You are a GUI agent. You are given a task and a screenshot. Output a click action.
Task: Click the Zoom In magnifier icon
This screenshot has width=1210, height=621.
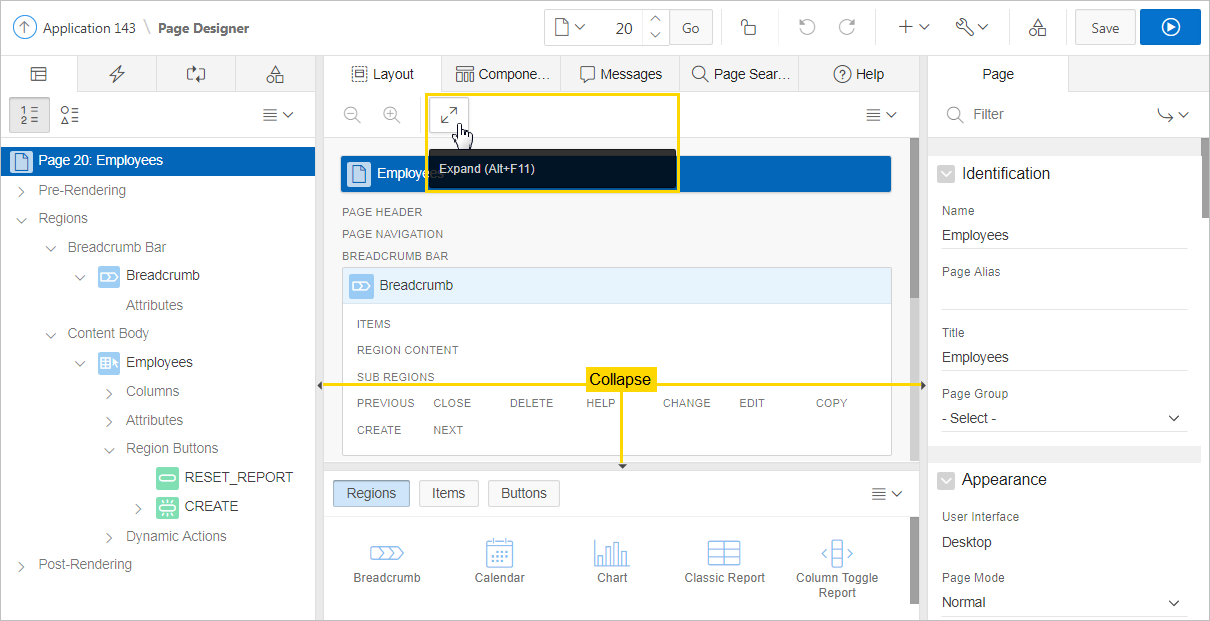click(391, 115)
